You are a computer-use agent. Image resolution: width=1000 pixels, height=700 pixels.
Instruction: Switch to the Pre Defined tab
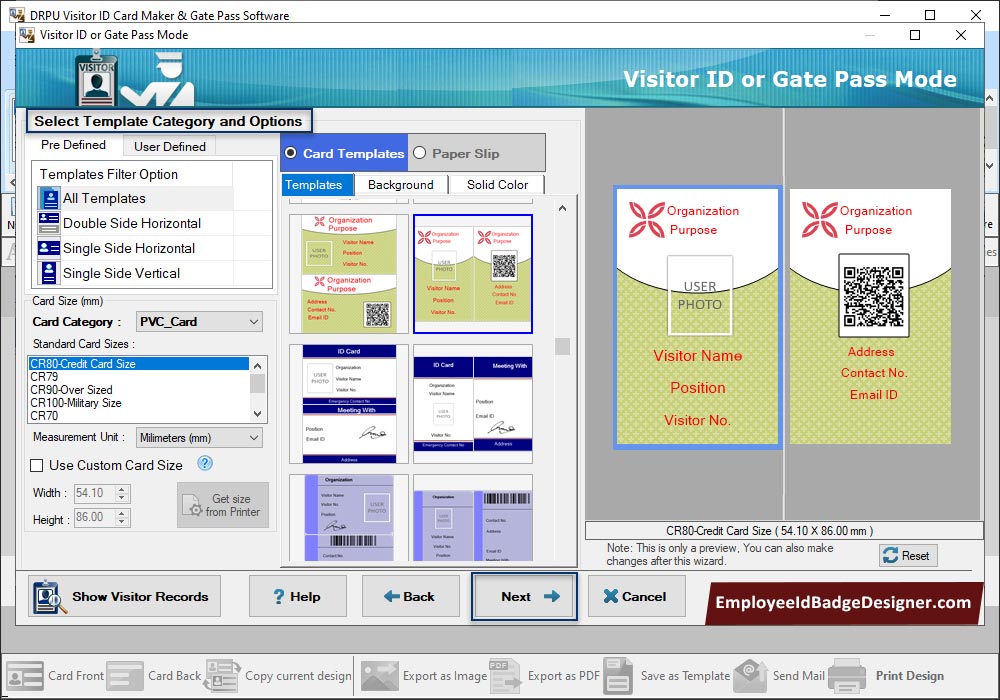[73, 145]
